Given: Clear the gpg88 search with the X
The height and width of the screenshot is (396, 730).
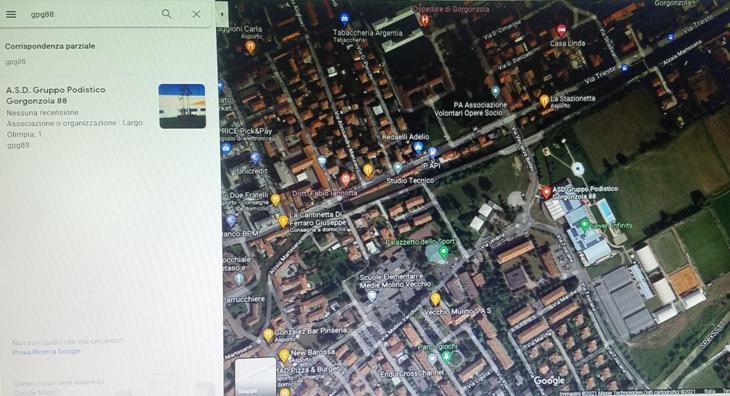Looking at the screenshot, I should tap(196, 14).
